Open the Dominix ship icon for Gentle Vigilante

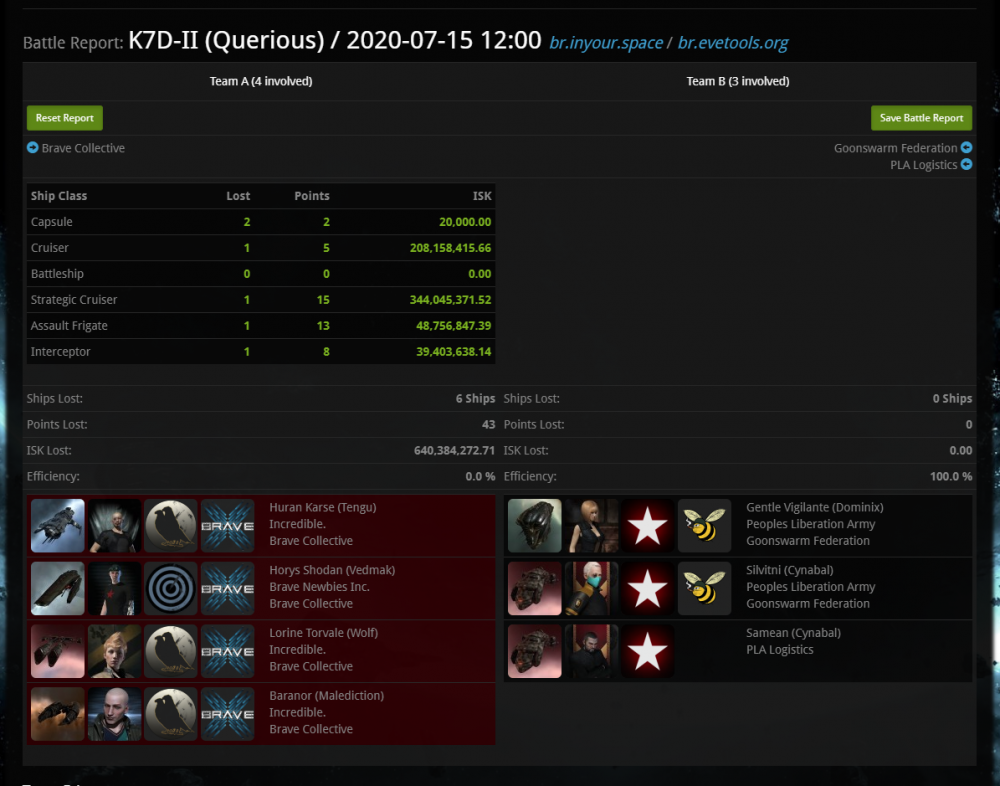click(x=534, y=525)
